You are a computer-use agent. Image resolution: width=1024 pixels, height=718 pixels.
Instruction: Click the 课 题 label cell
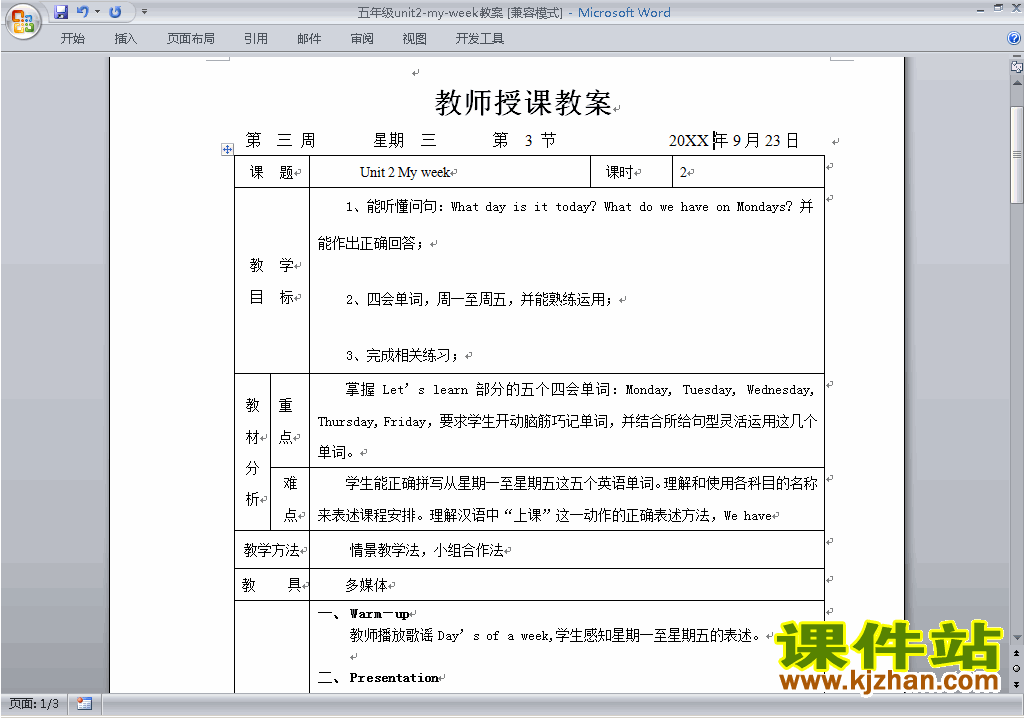pyautogui.click(x=272, y=172)
